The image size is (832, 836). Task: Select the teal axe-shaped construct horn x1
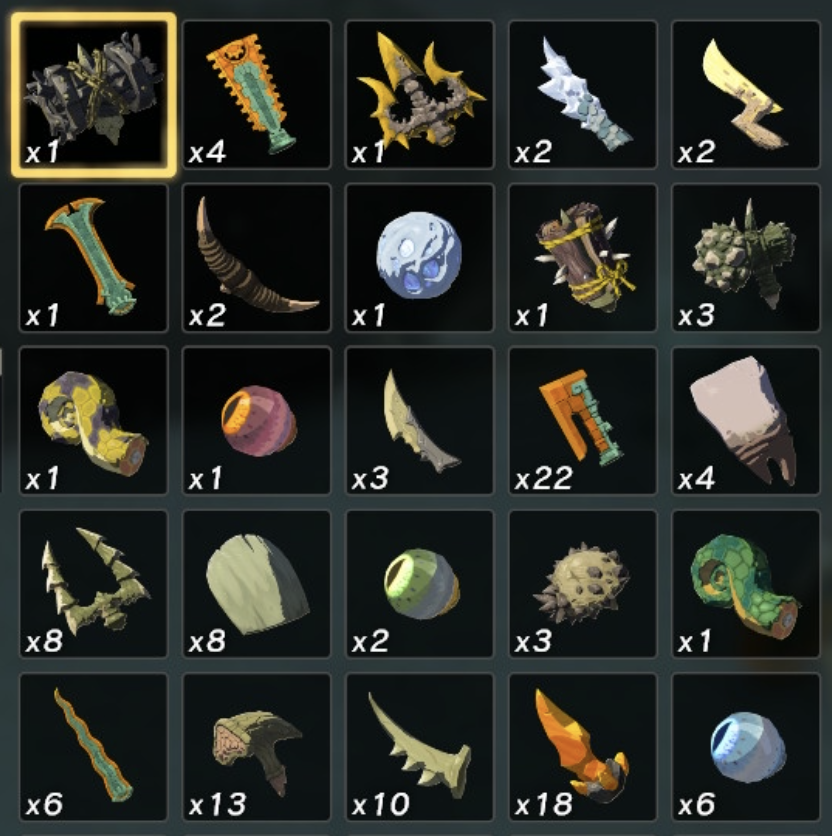coord(94,258)
